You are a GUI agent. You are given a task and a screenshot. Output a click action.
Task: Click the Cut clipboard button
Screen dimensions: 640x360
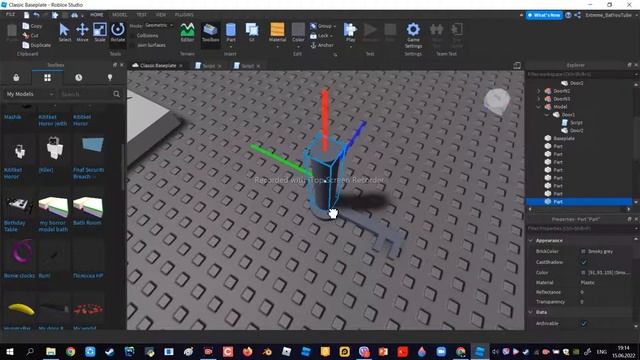pos(31,36)
